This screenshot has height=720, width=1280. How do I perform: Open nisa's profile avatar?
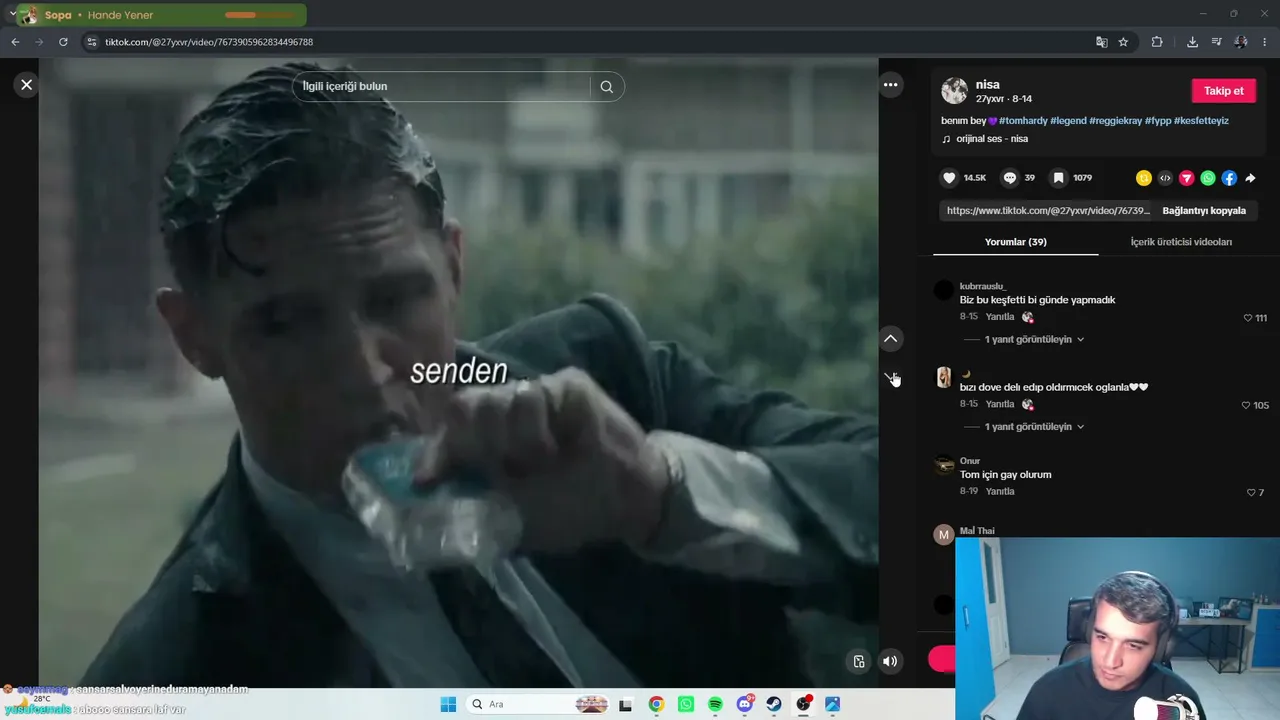(954, 91)
